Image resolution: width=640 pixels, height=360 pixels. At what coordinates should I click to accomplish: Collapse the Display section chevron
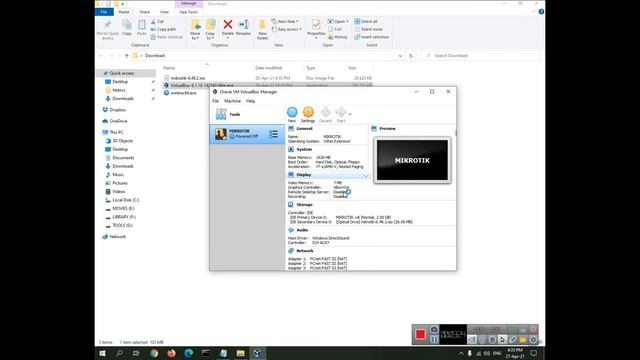click(366, 175)
